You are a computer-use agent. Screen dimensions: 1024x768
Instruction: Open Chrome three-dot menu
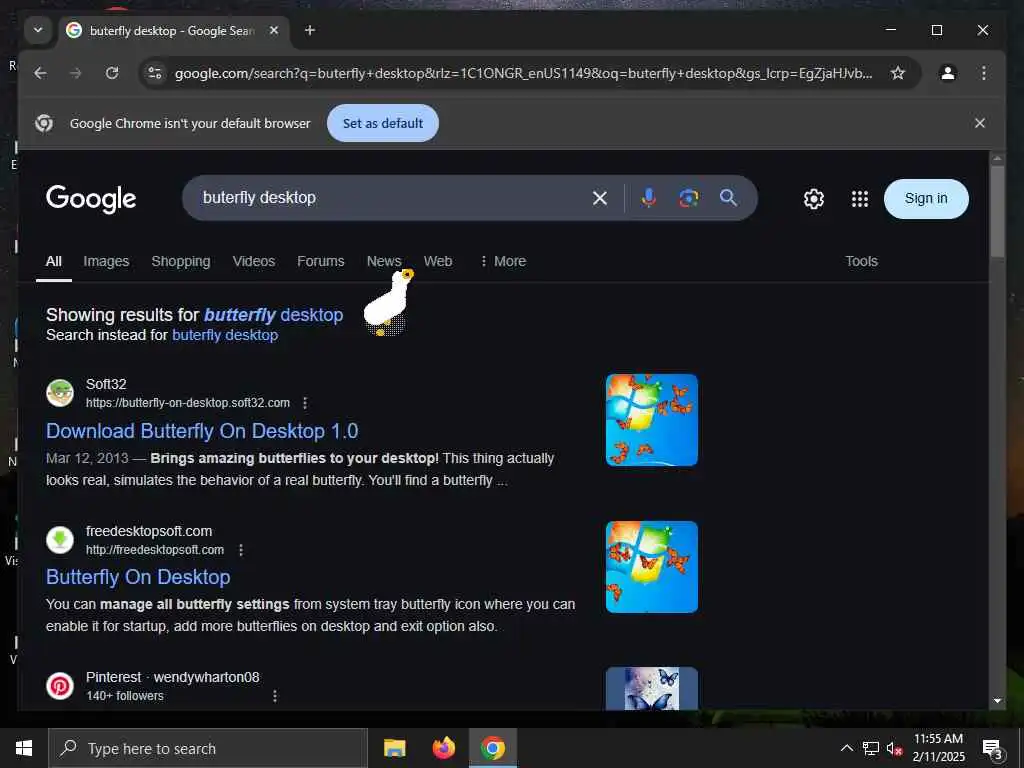click(984, 73)
